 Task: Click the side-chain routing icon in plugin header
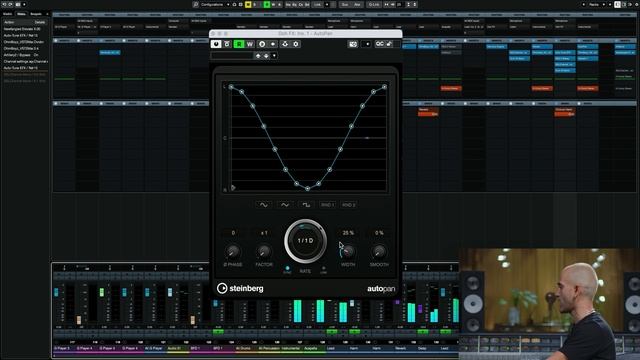click(285, 44)
